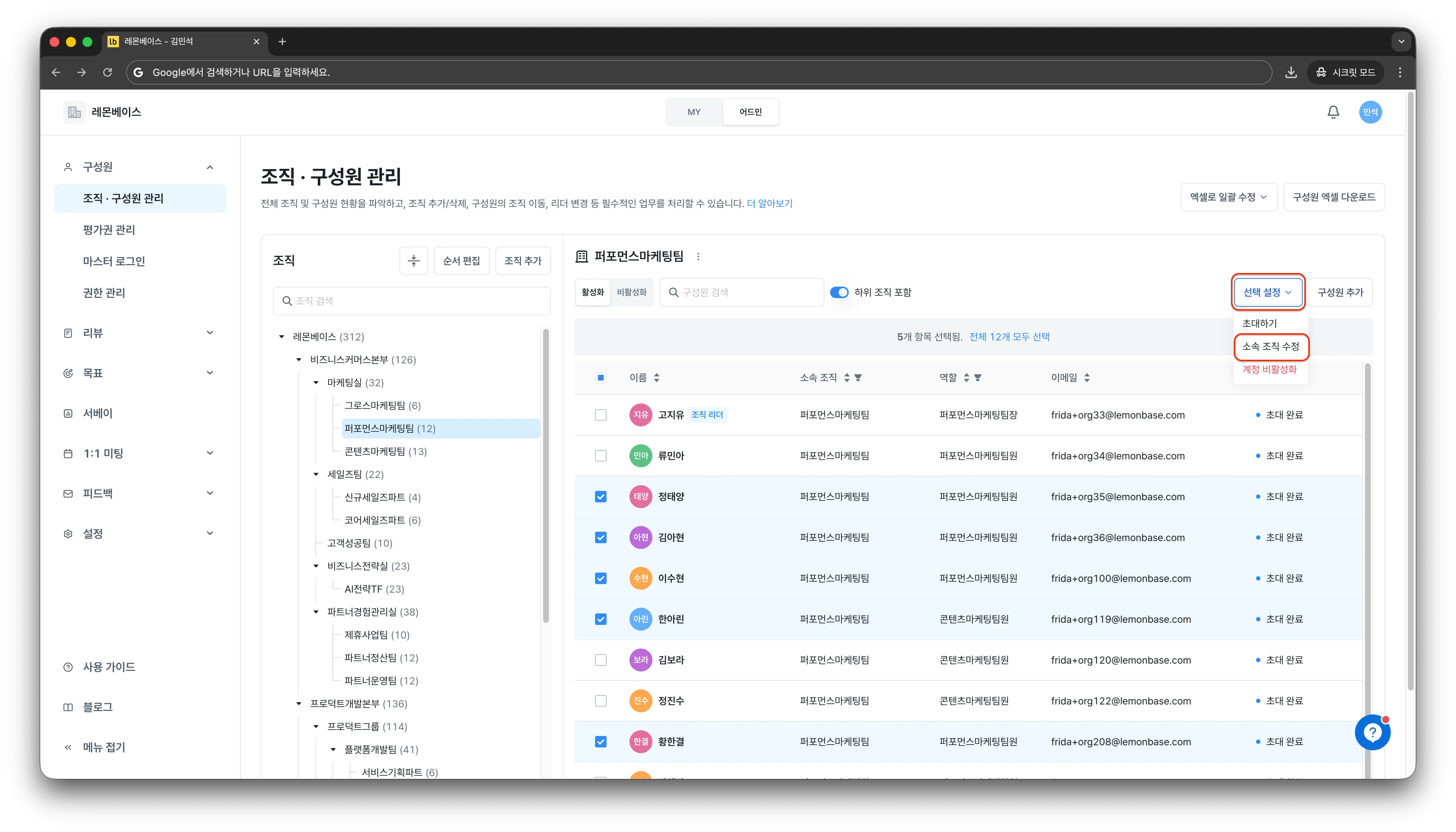Collapse the 세일즈팀 (22) tree node
1456x832 pixels.
point(316,474)
